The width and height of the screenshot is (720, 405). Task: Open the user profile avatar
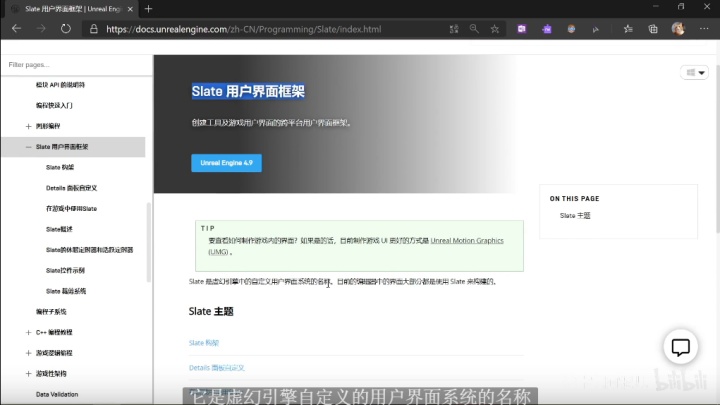pyautogui.click(x=678, y=29)
